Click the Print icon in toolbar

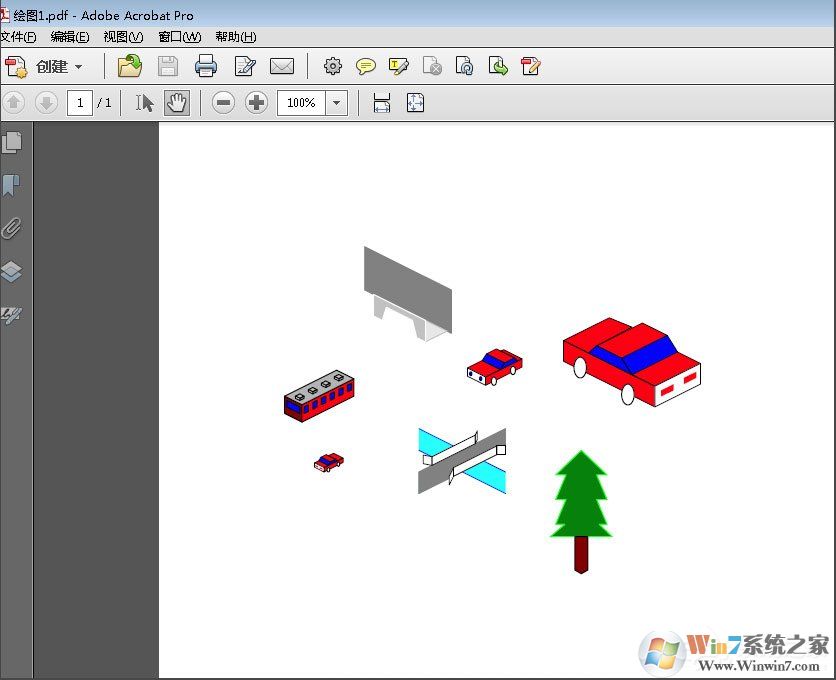pyautogui.click(x=206, y=67)
